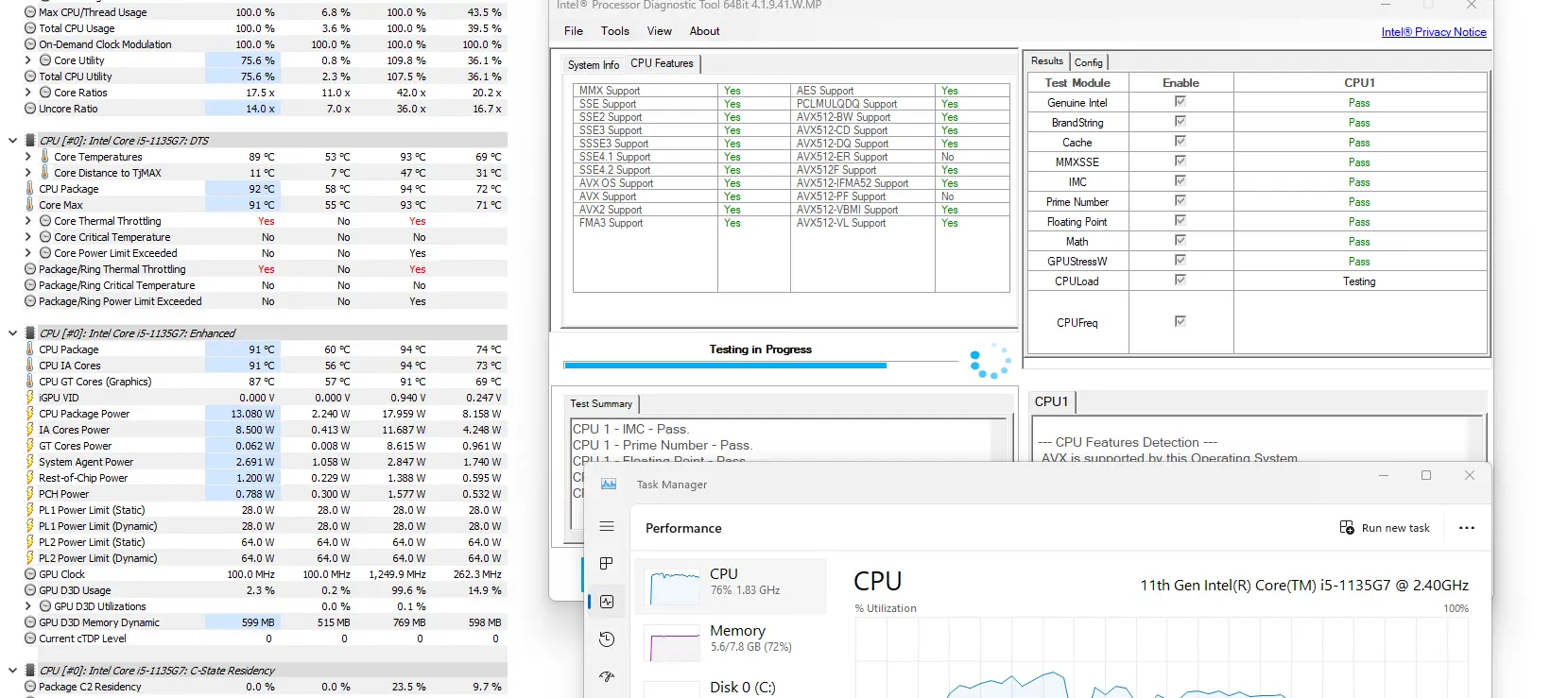
Task: Click the sensor icon beside GPU D3D Memory Dynamic
Action: (30, 622)
